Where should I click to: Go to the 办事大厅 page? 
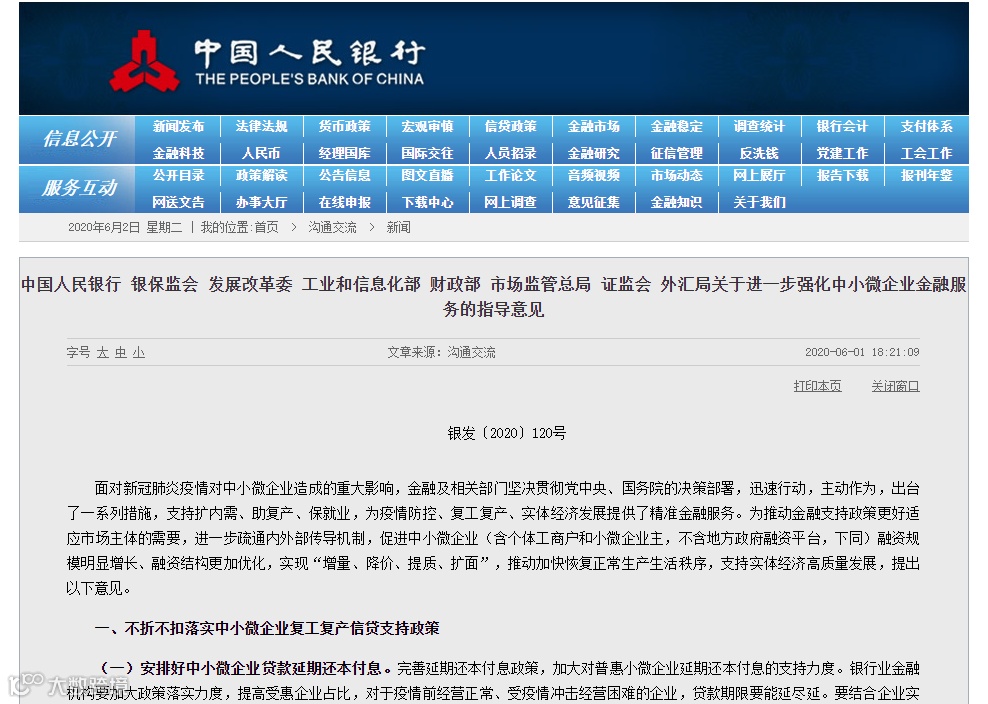tap(261, 202)
